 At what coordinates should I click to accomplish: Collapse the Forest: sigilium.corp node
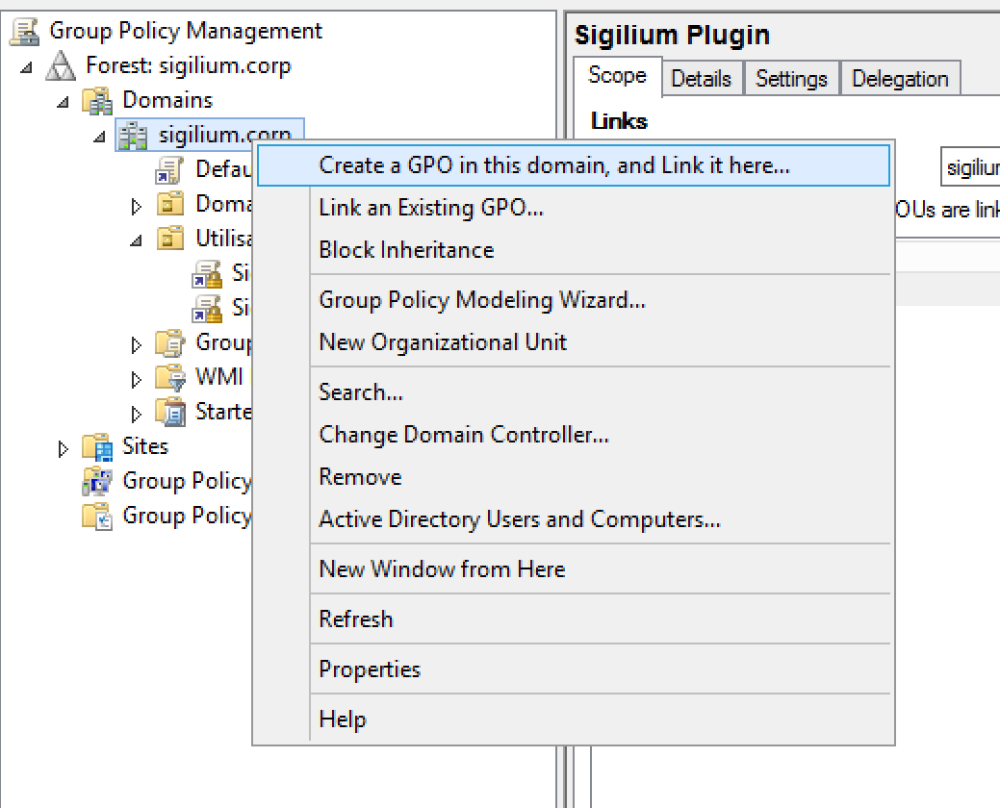(26, 67)
